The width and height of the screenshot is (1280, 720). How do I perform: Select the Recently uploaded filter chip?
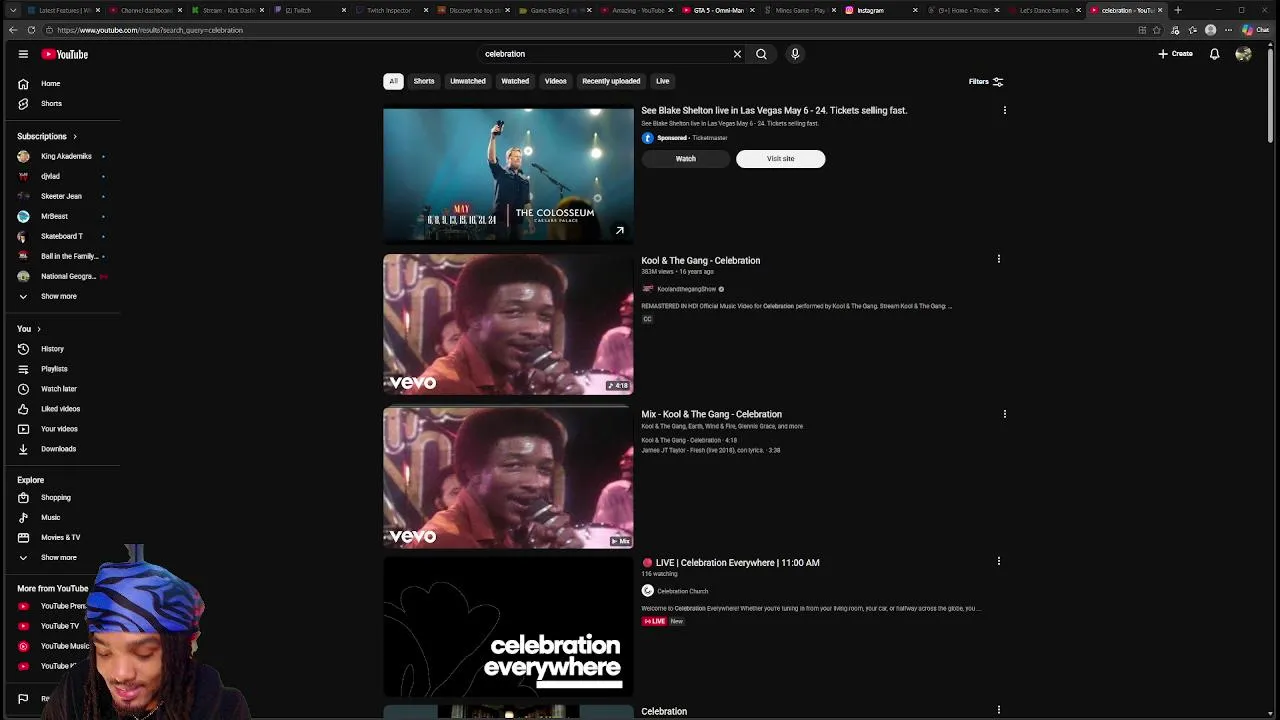[611, 81]
